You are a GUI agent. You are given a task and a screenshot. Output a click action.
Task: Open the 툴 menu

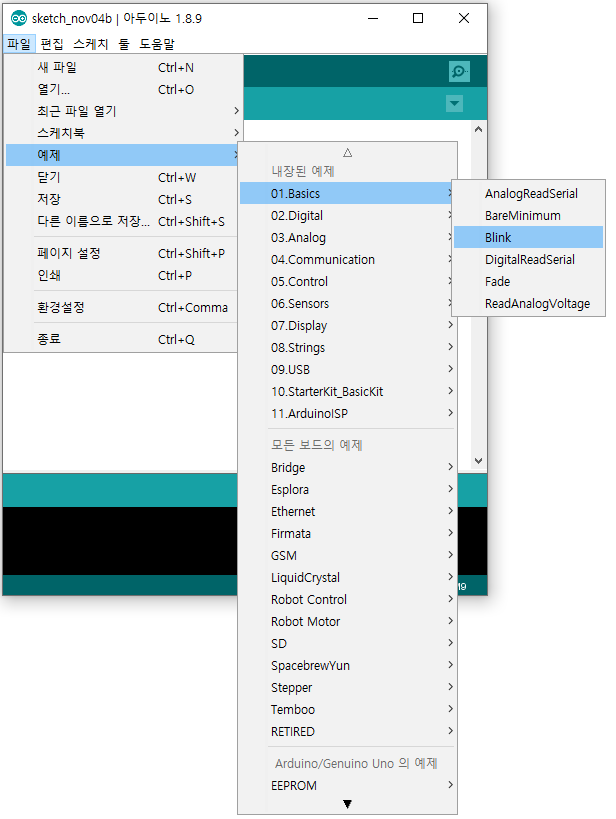click(124, 44)
